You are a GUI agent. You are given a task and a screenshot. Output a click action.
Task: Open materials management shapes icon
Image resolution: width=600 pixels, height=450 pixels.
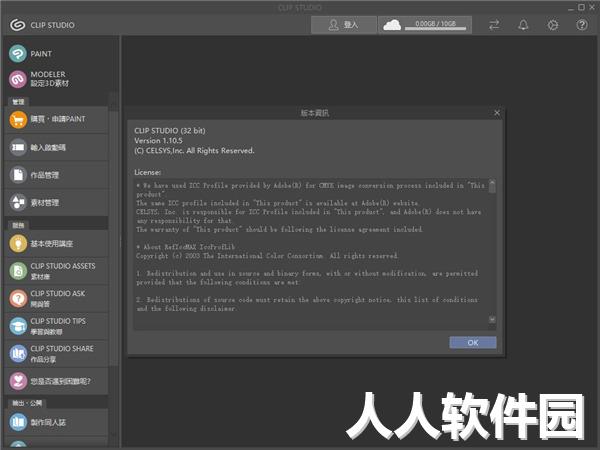[x=57, y=202]
